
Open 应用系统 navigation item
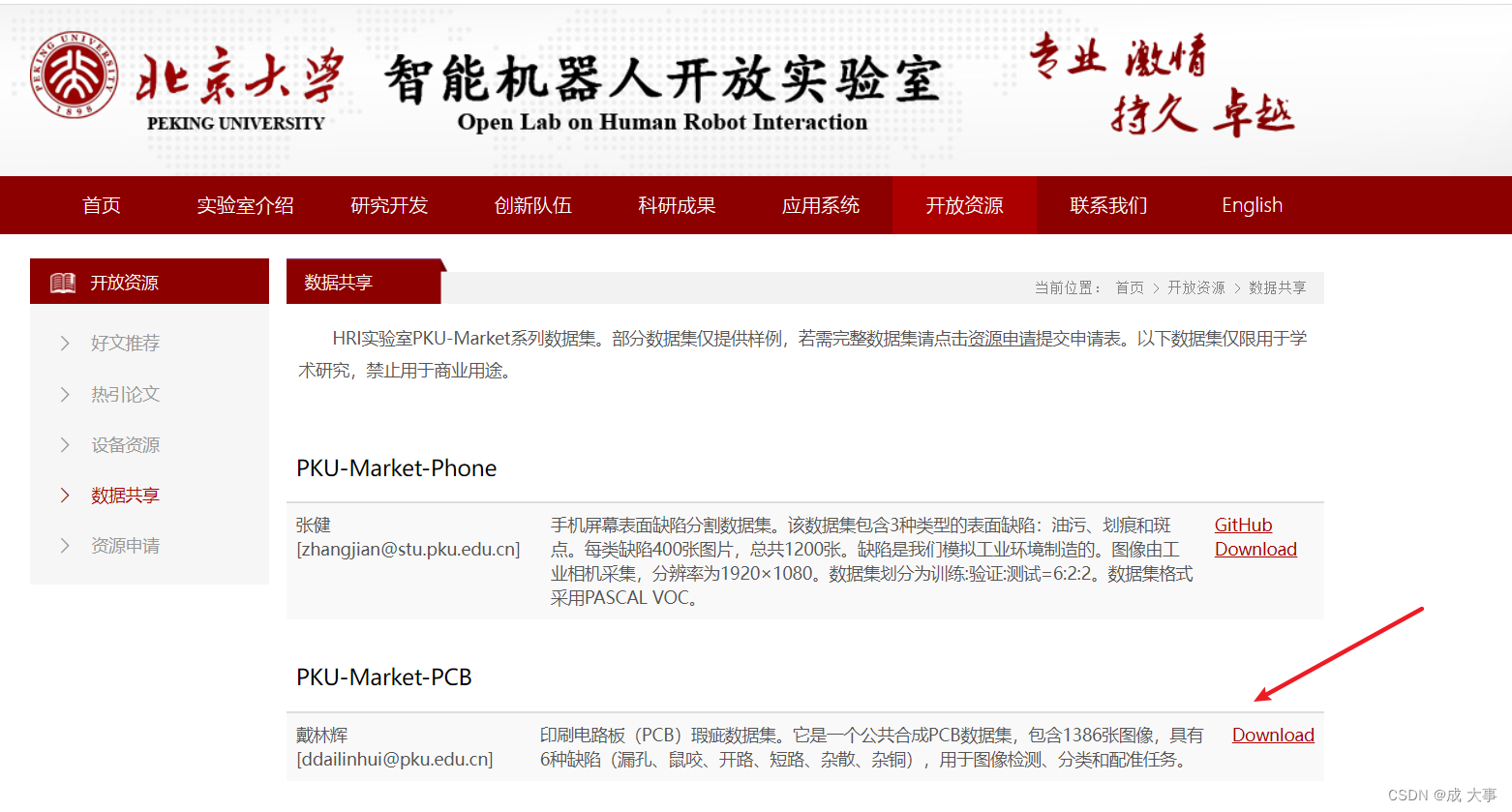click(821, 205)
